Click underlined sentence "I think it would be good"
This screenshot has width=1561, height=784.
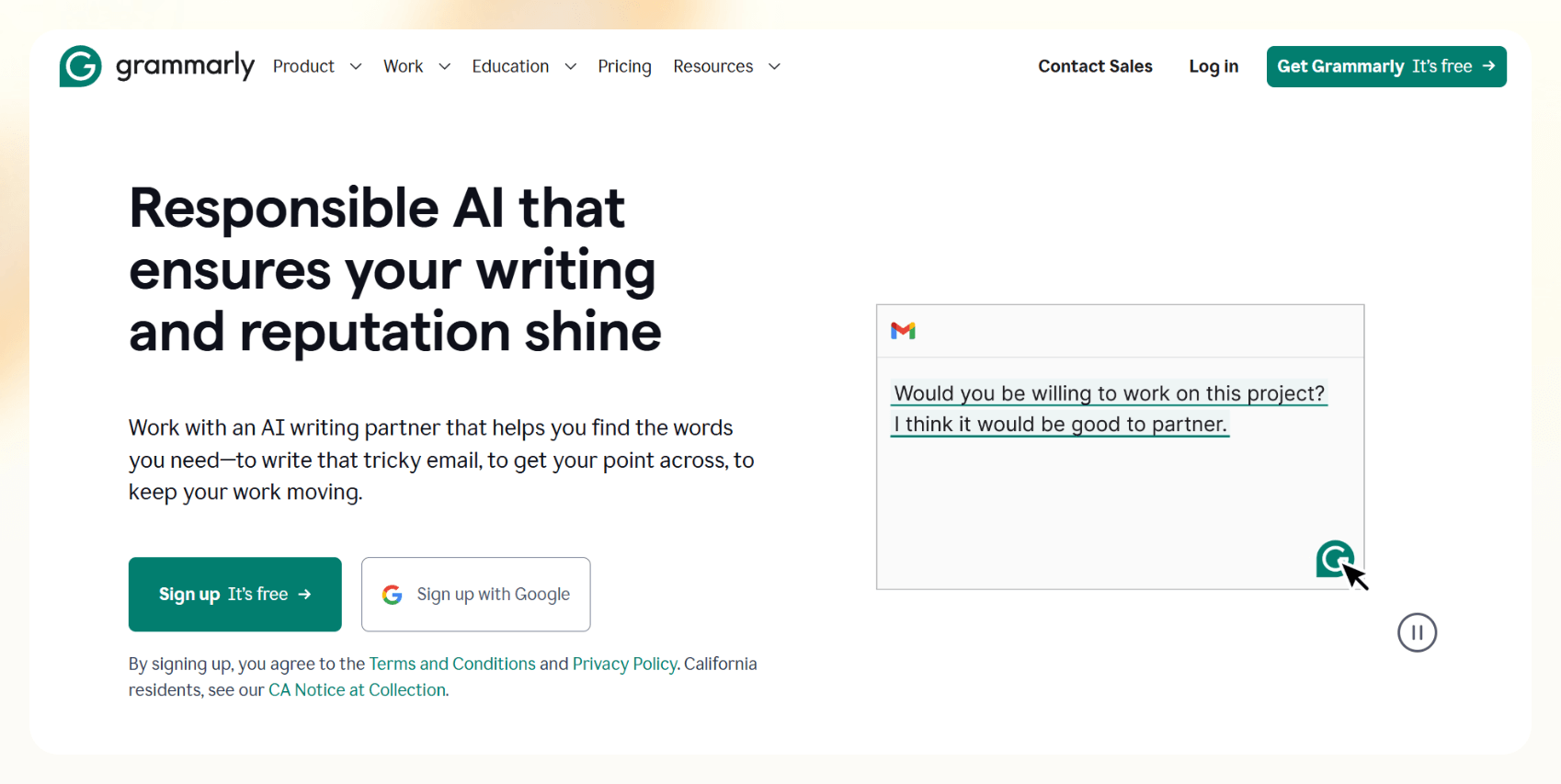(1060, 425)
